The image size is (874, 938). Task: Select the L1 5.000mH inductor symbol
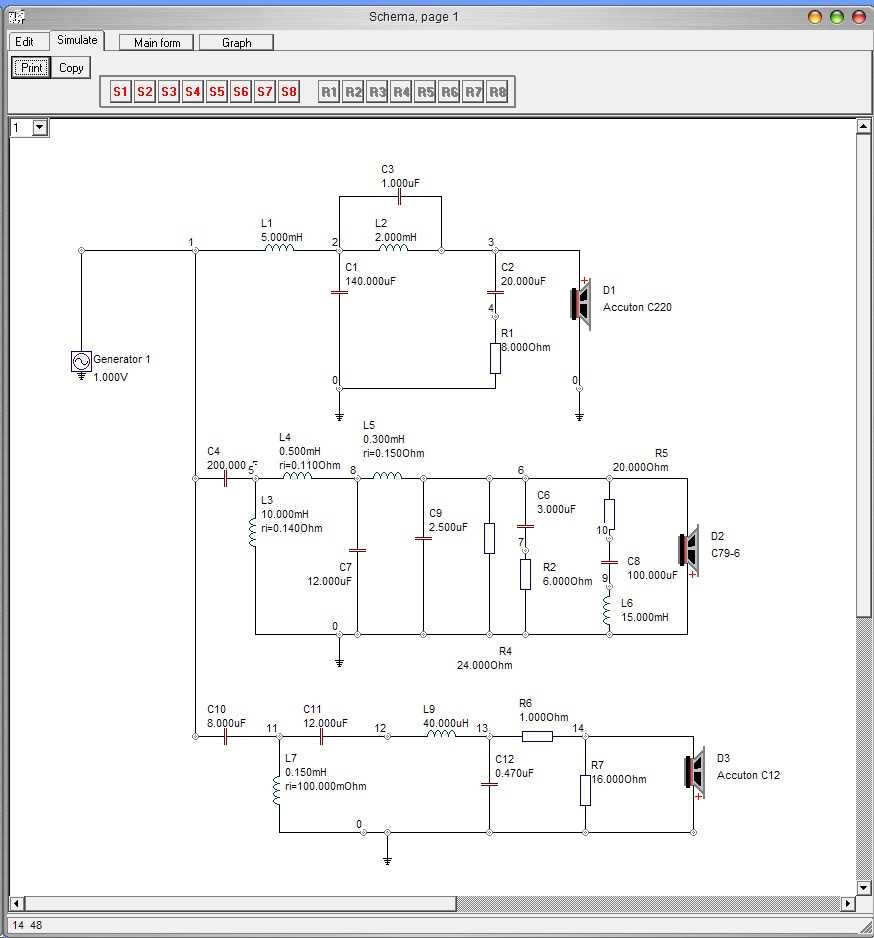279,247
